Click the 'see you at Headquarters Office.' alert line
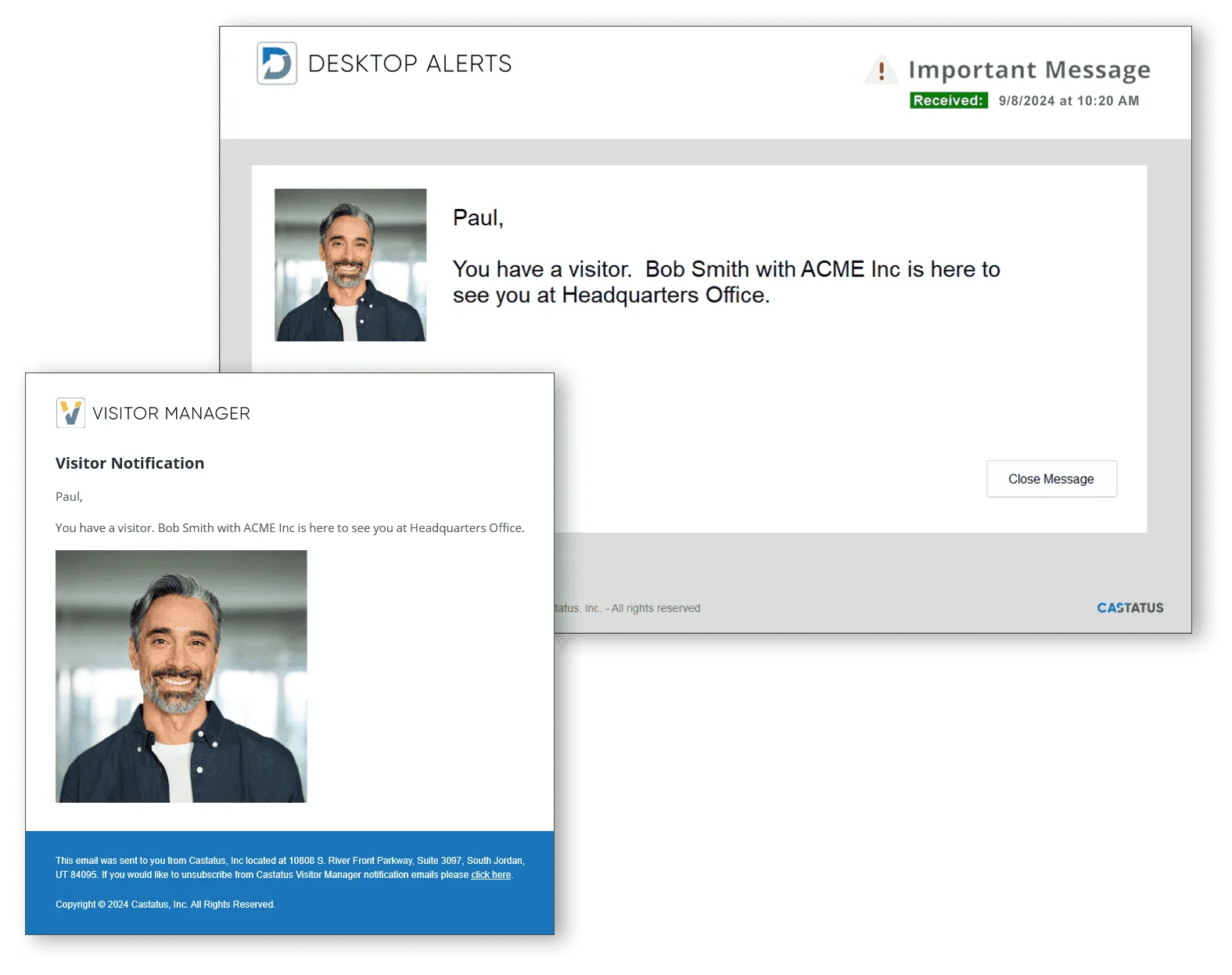Image resolution: width=1232 pixels, height=975 pixels. click(x=611, y=295)
